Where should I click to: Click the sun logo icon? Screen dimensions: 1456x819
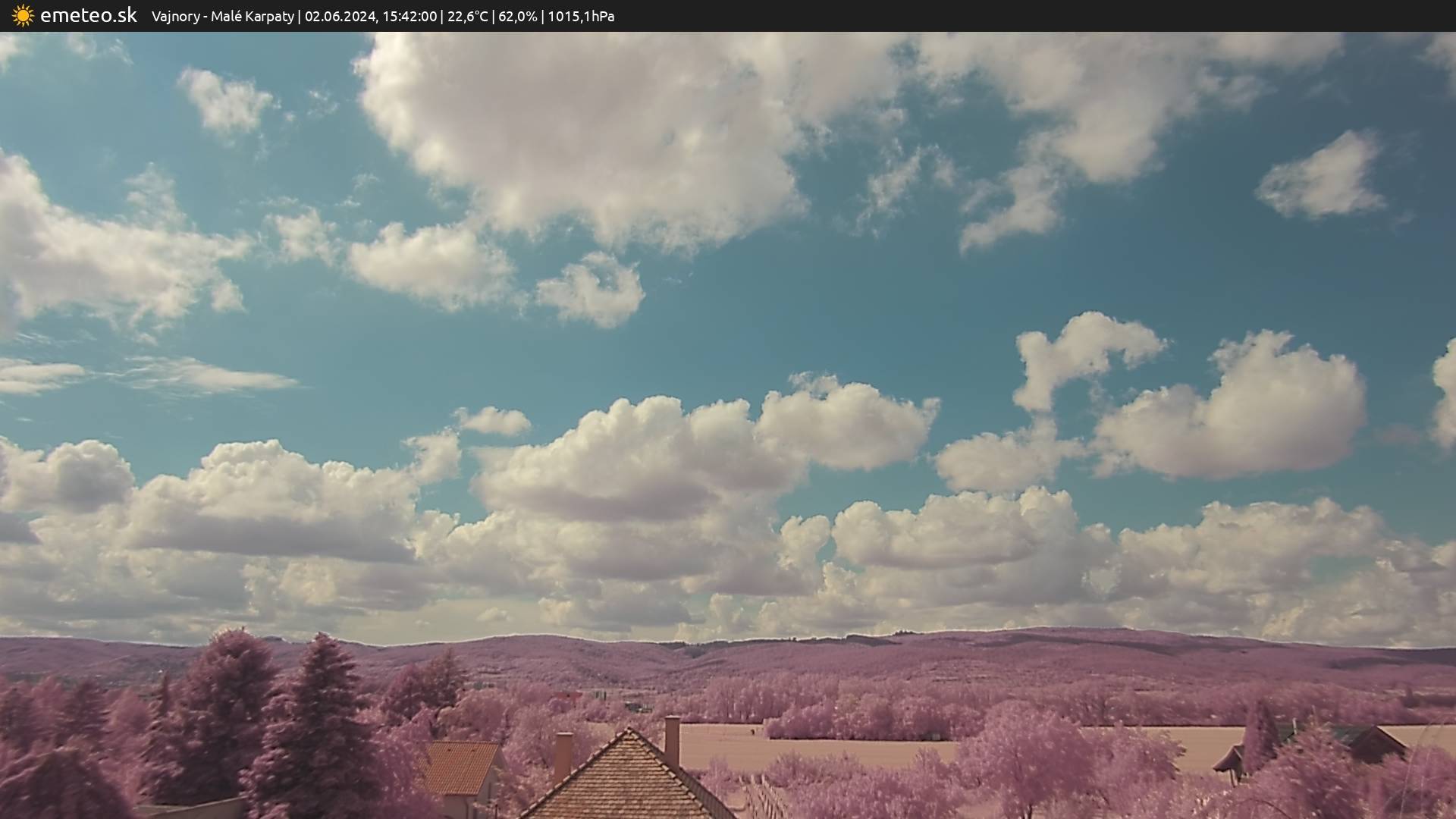point(23,16)
